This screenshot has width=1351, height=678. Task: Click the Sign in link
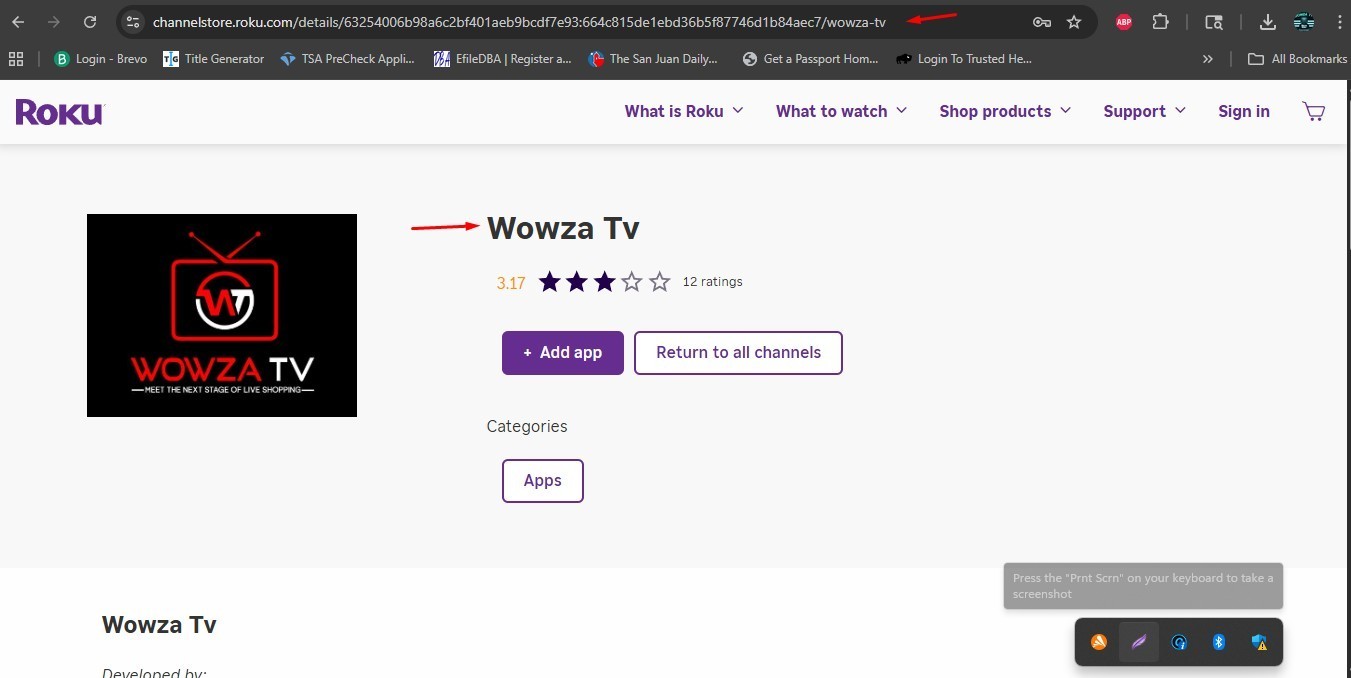1244,111
